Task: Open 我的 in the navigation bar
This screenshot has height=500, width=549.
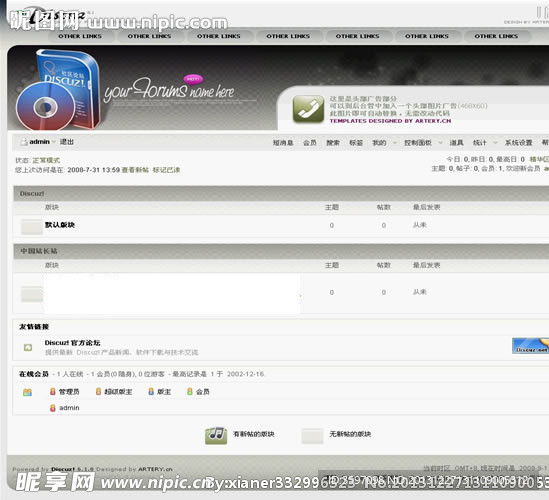Action: click(x=379, y=143)
